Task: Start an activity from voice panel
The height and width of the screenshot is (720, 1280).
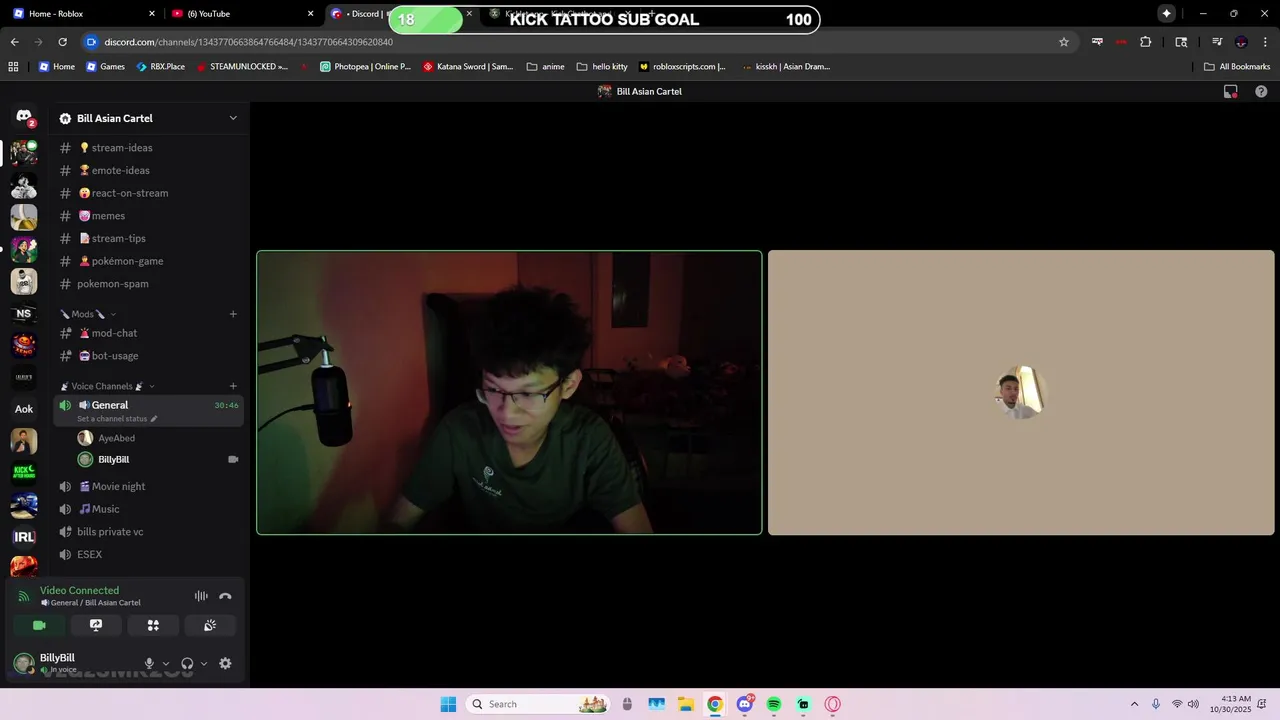Action: pyautogui.click(x=153, y=625)
